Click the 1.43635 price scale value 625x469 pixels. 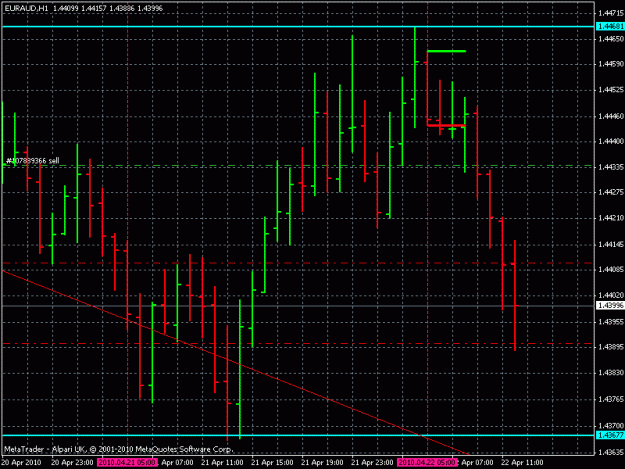click(611, 452)
